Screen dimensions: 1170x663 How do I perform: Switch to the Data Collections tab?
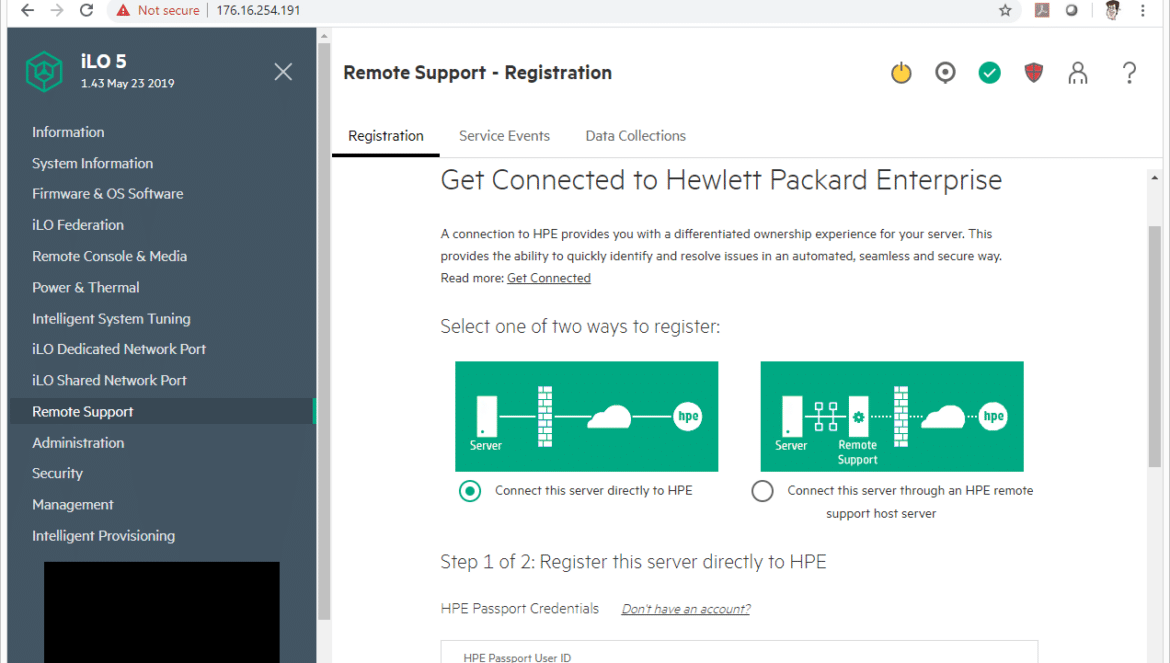click(x=636, y=136)
